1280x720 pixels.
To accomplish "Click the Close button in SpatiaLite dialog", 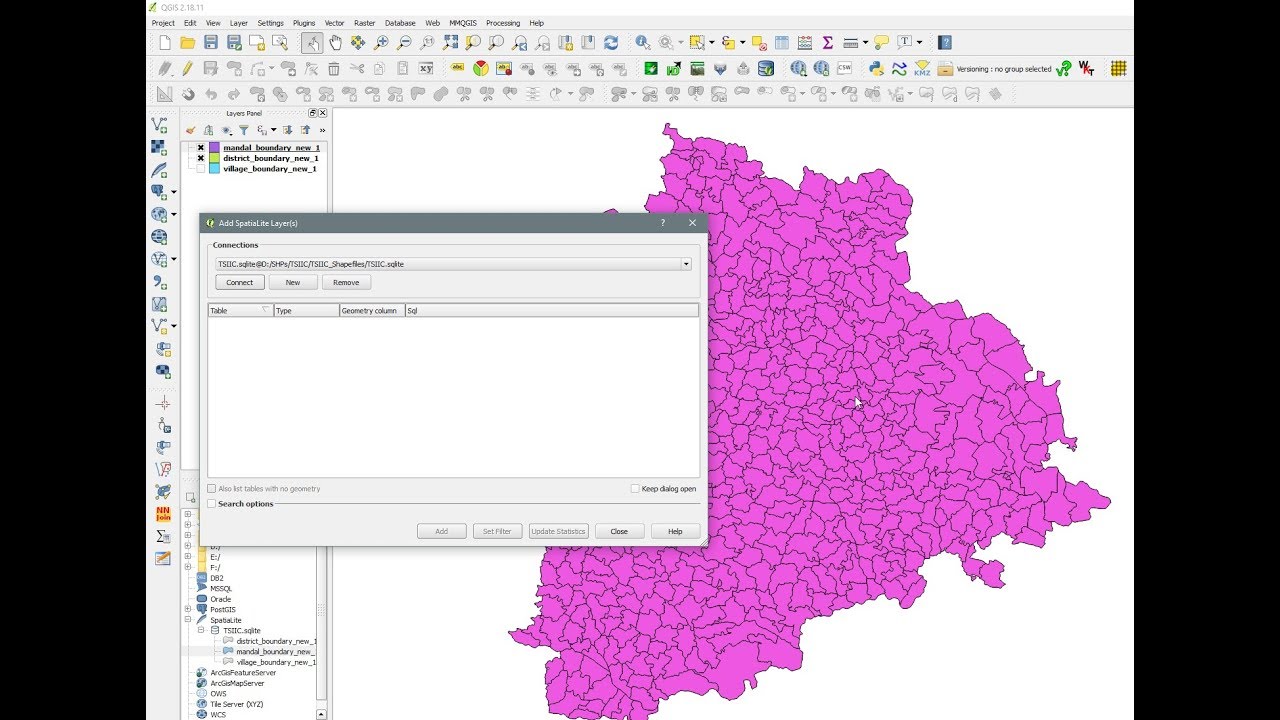I will click(x=619, y=531).
